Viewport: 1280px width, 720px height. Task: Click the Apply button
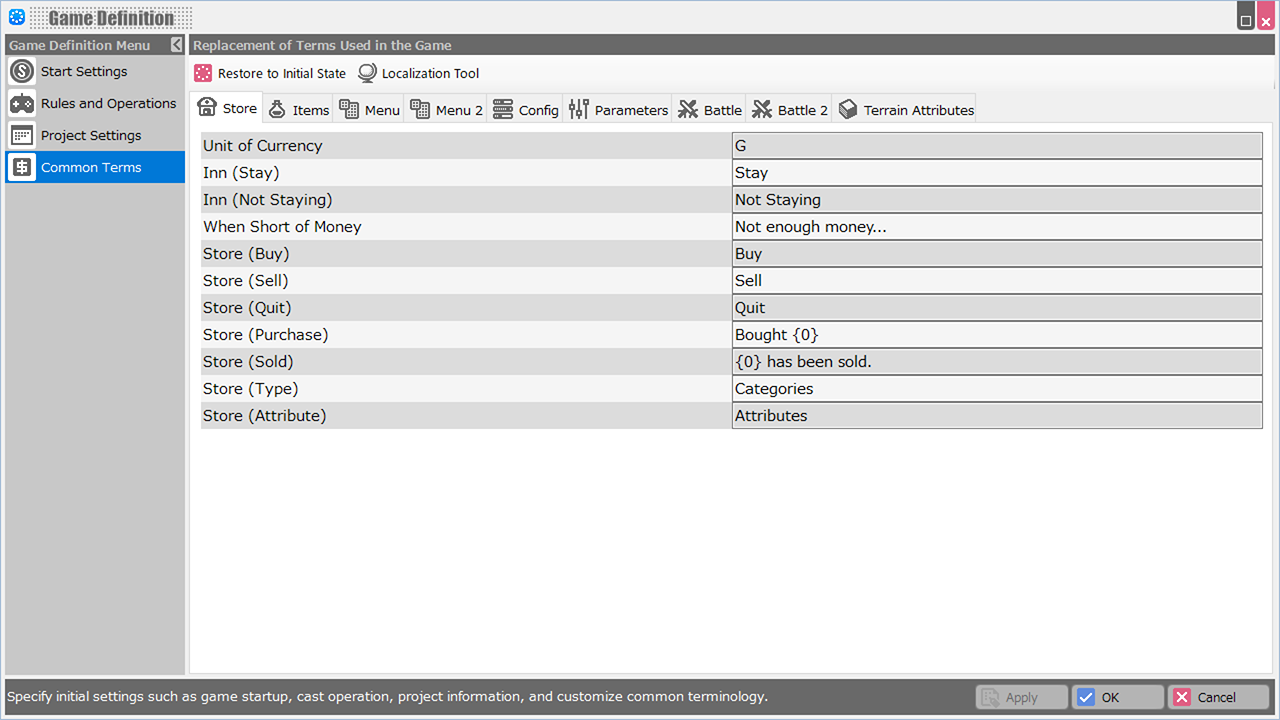click(1021, 697)
